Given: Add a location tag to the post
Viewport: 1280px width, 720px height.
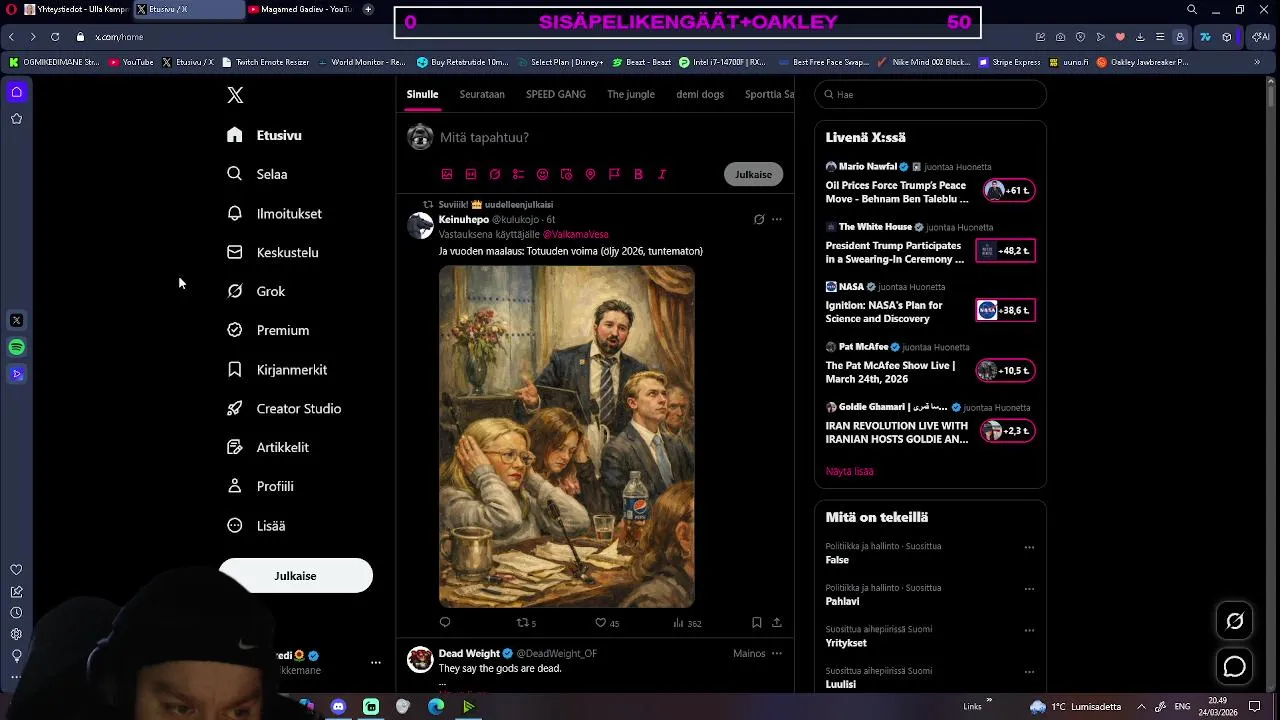Looking at the screenshot, I should (590, 174).
